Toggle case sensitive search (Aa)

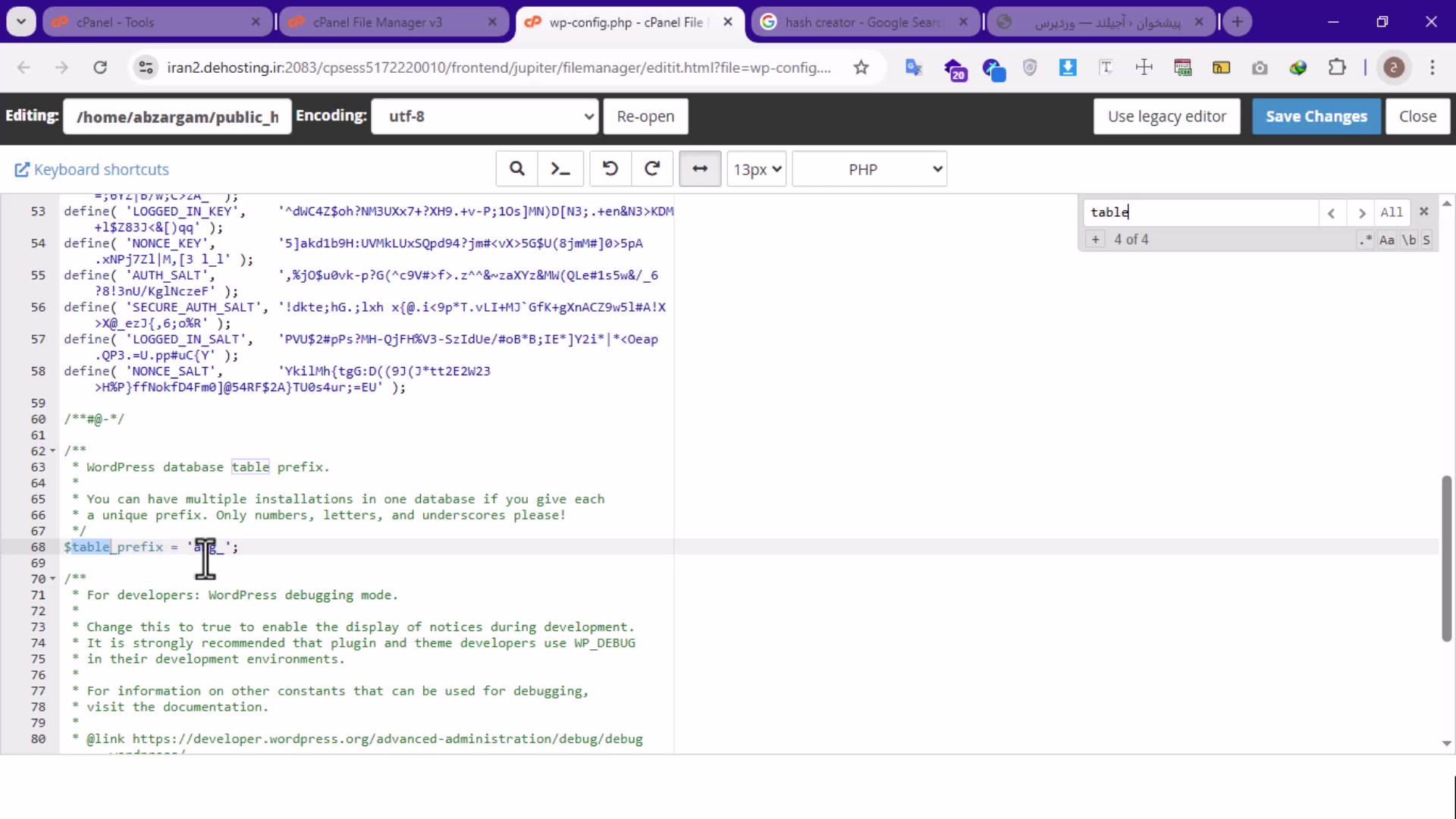coord(1387,240)
